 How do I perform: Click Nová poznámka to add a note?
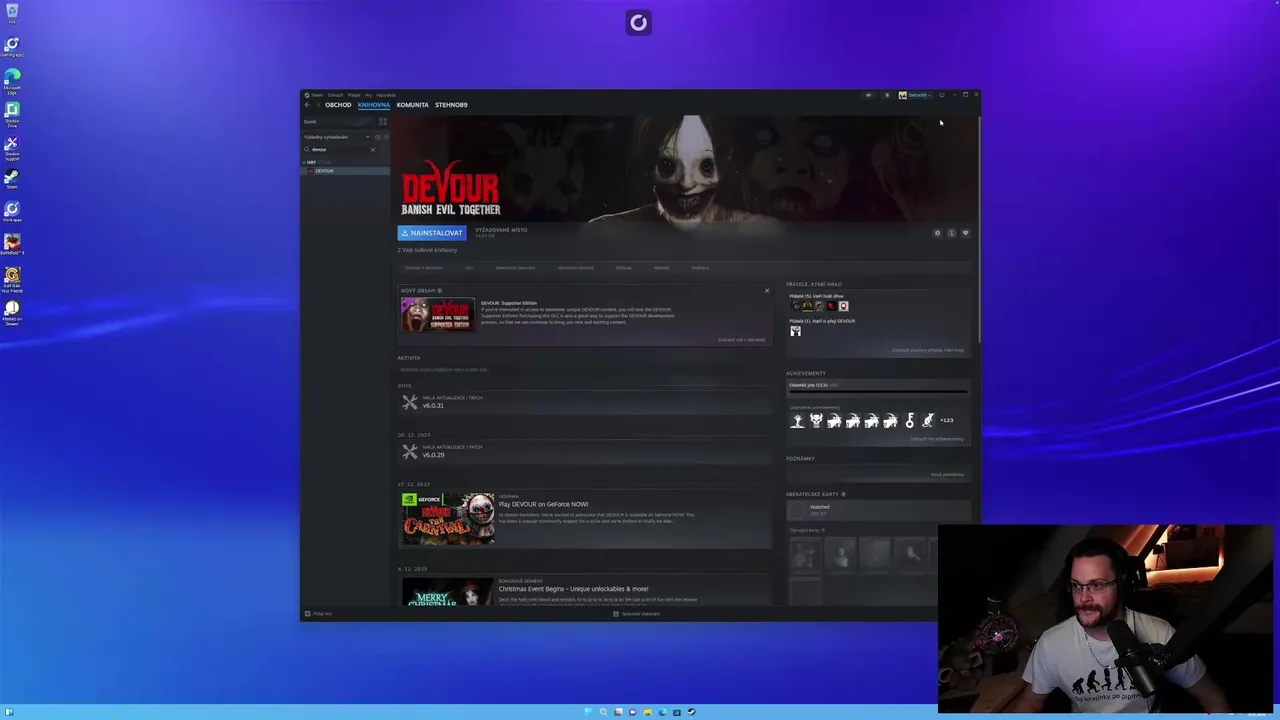947,475
